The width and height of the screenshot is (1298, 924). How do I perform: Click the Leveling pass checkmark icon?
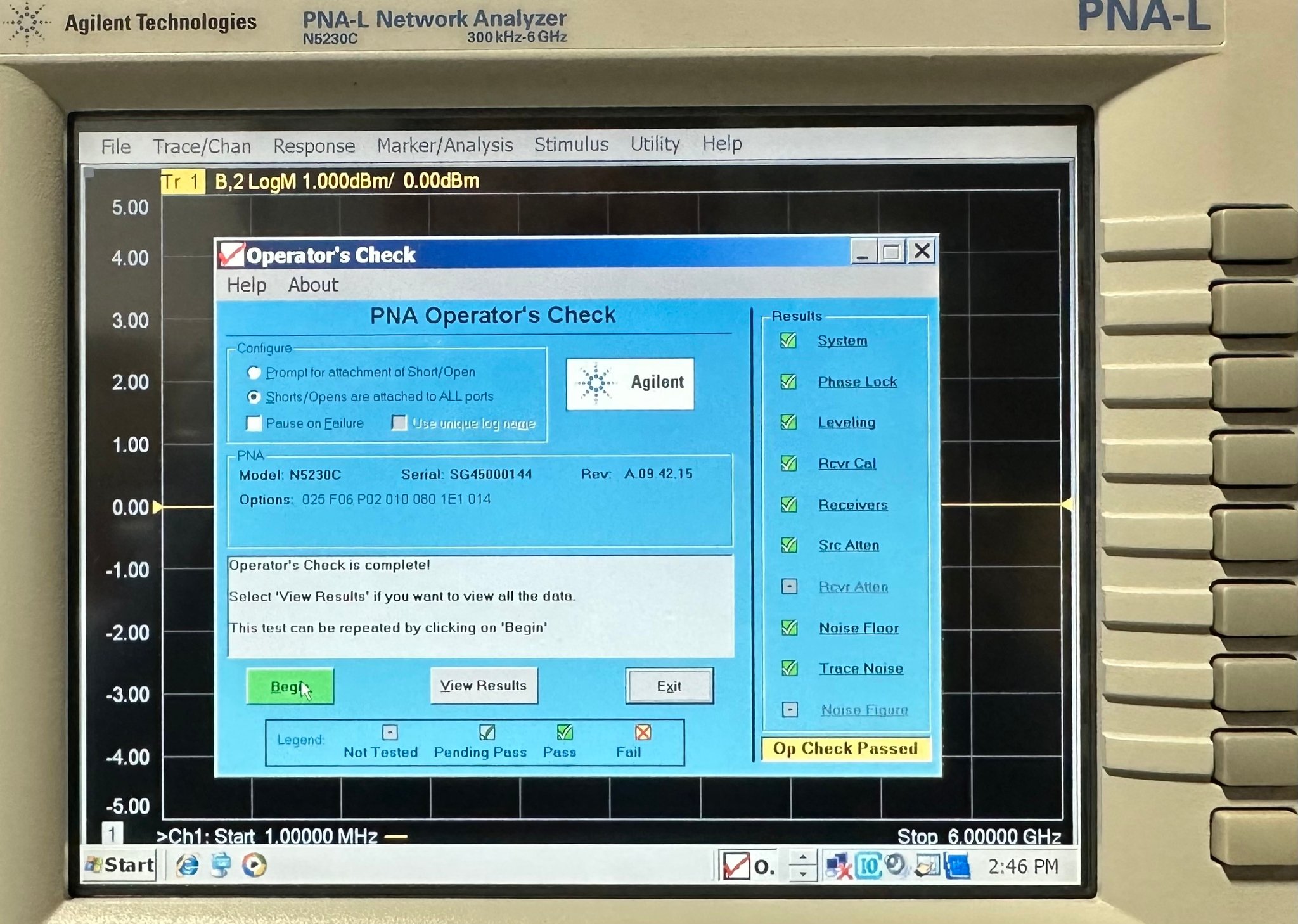click(788, 422)
